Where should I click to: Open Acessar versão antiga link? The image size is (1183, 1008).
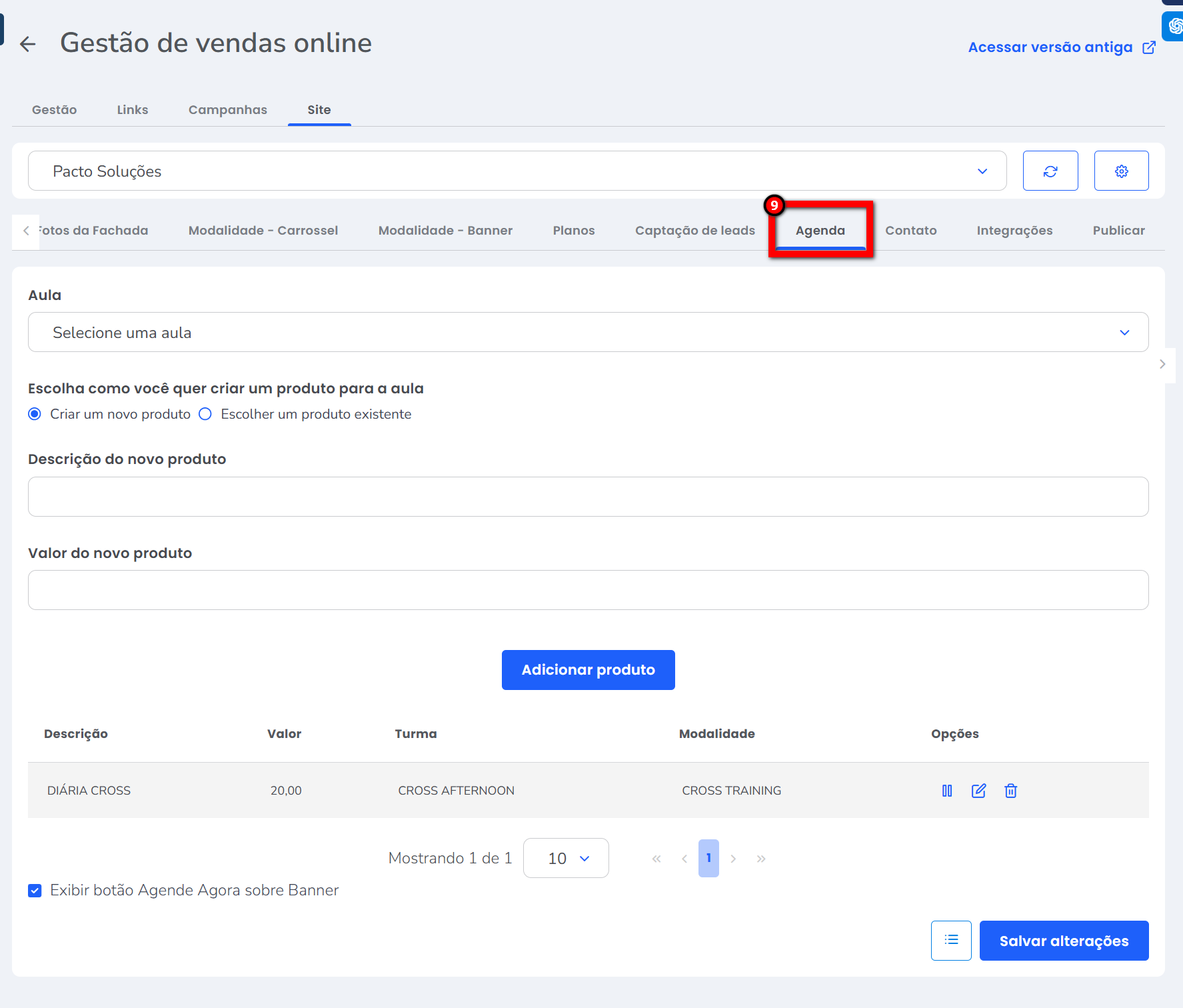click(x=1060, y=47)
